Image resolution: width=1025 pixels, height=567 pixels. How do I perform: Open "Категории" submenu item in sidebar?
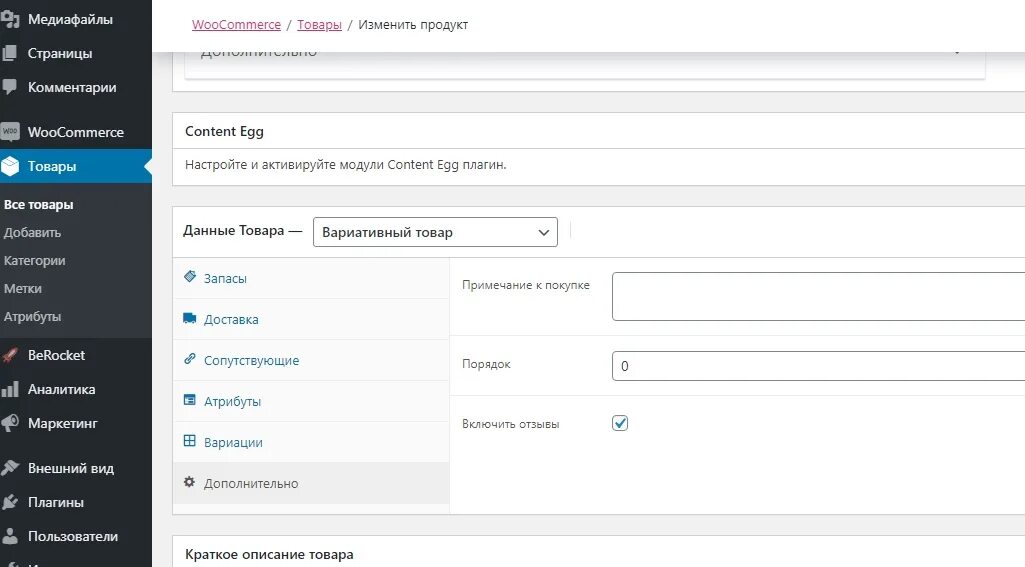tap(34, 260)
